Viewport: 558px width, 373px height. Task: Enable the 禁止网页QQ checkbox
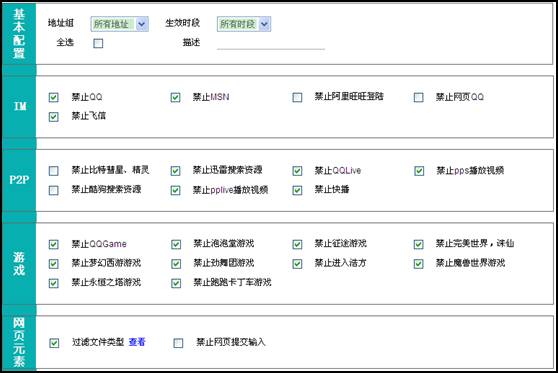click(419, 97)
